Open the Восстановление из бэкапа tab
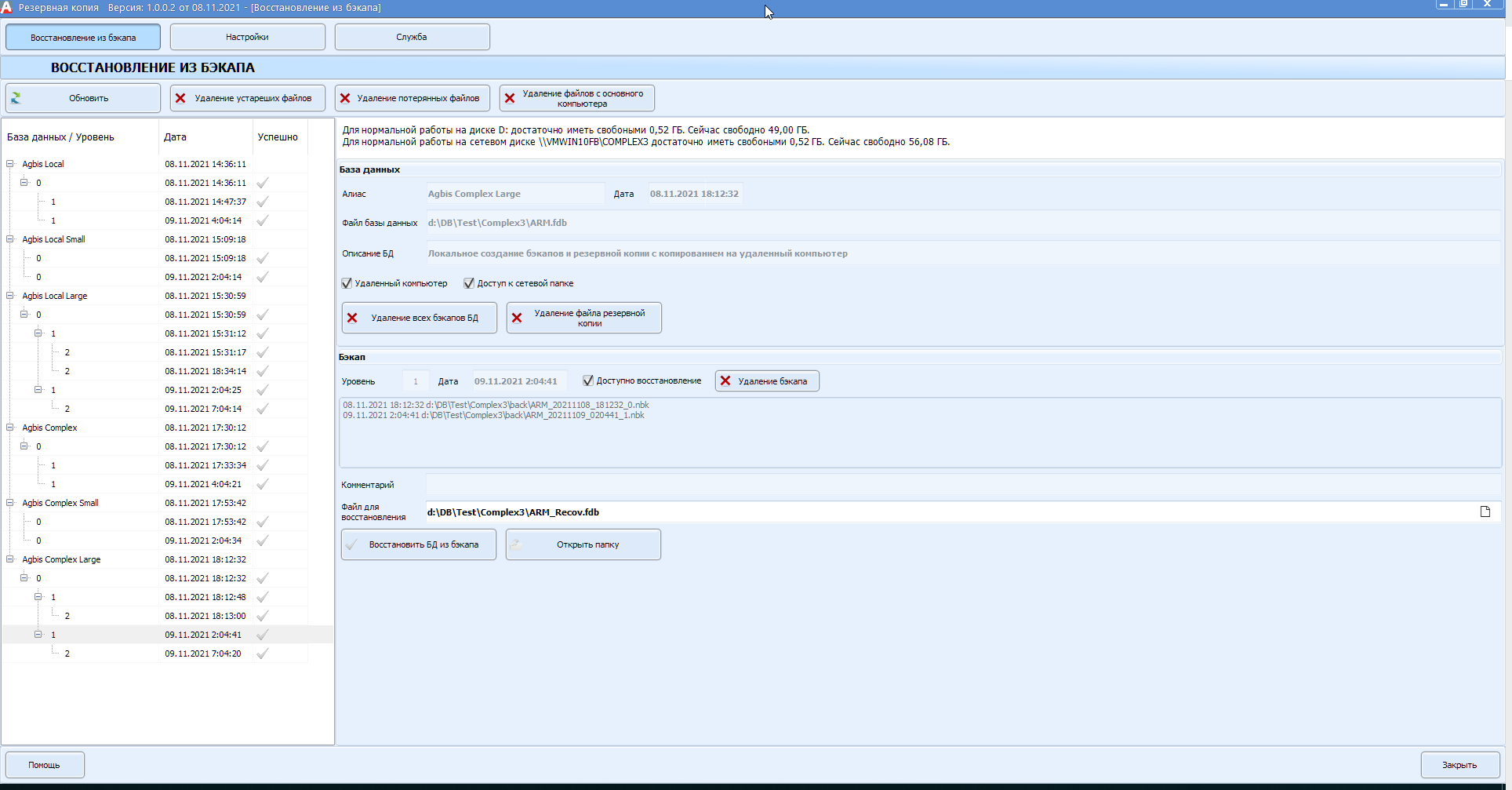1512x790 pixels. 83,37
